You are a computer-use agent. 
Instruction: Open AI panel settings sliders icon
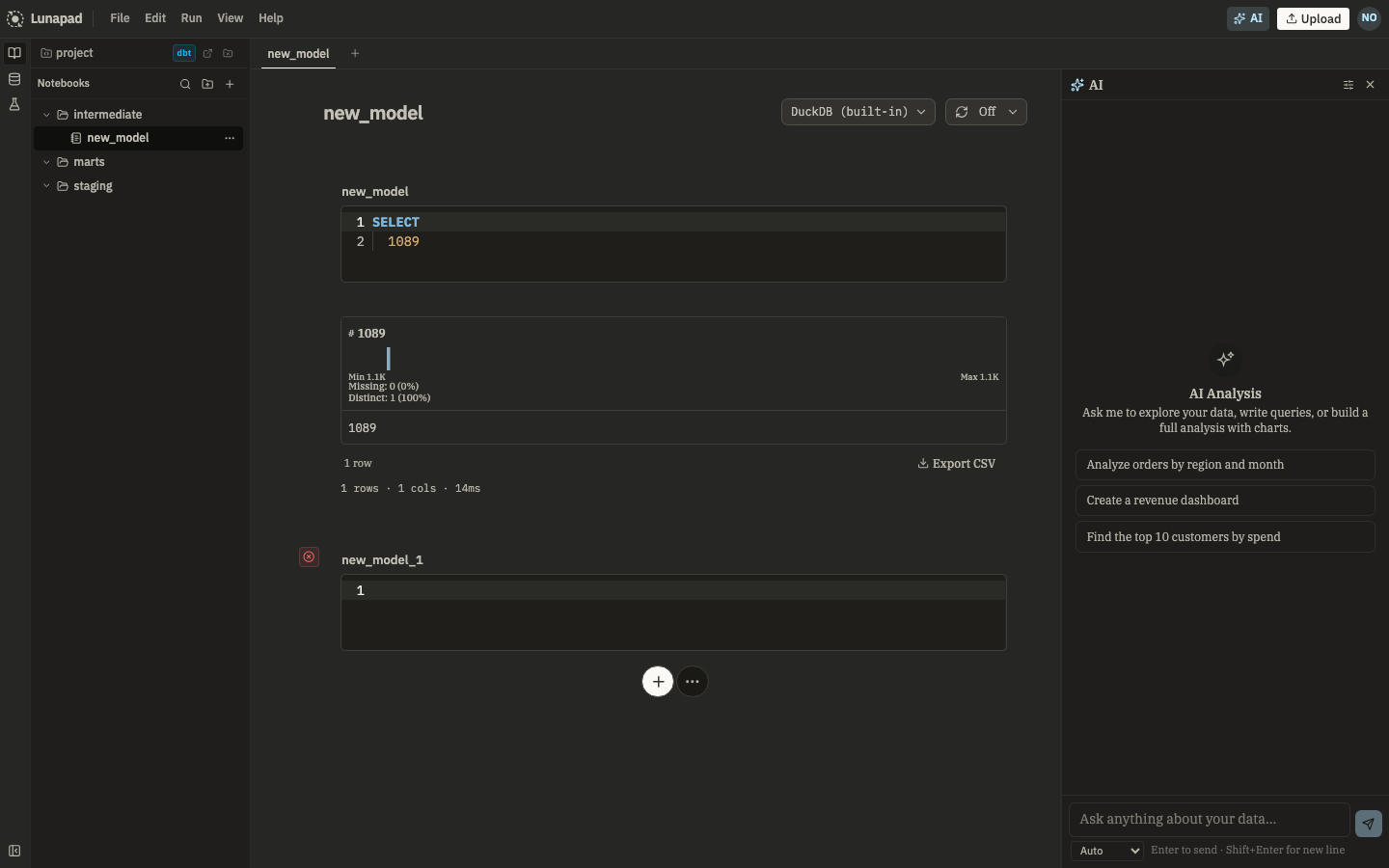tap(1348, 85)
